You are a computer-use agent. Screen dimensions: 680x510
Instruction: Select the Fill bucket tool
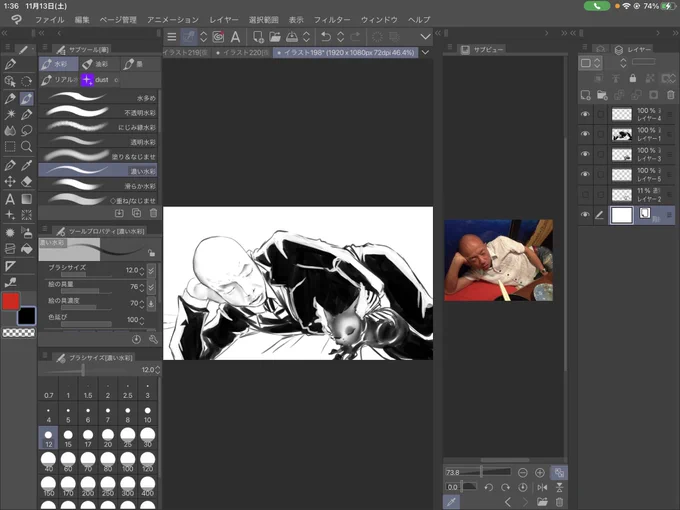pyautogui.click(x=26, y=248)
